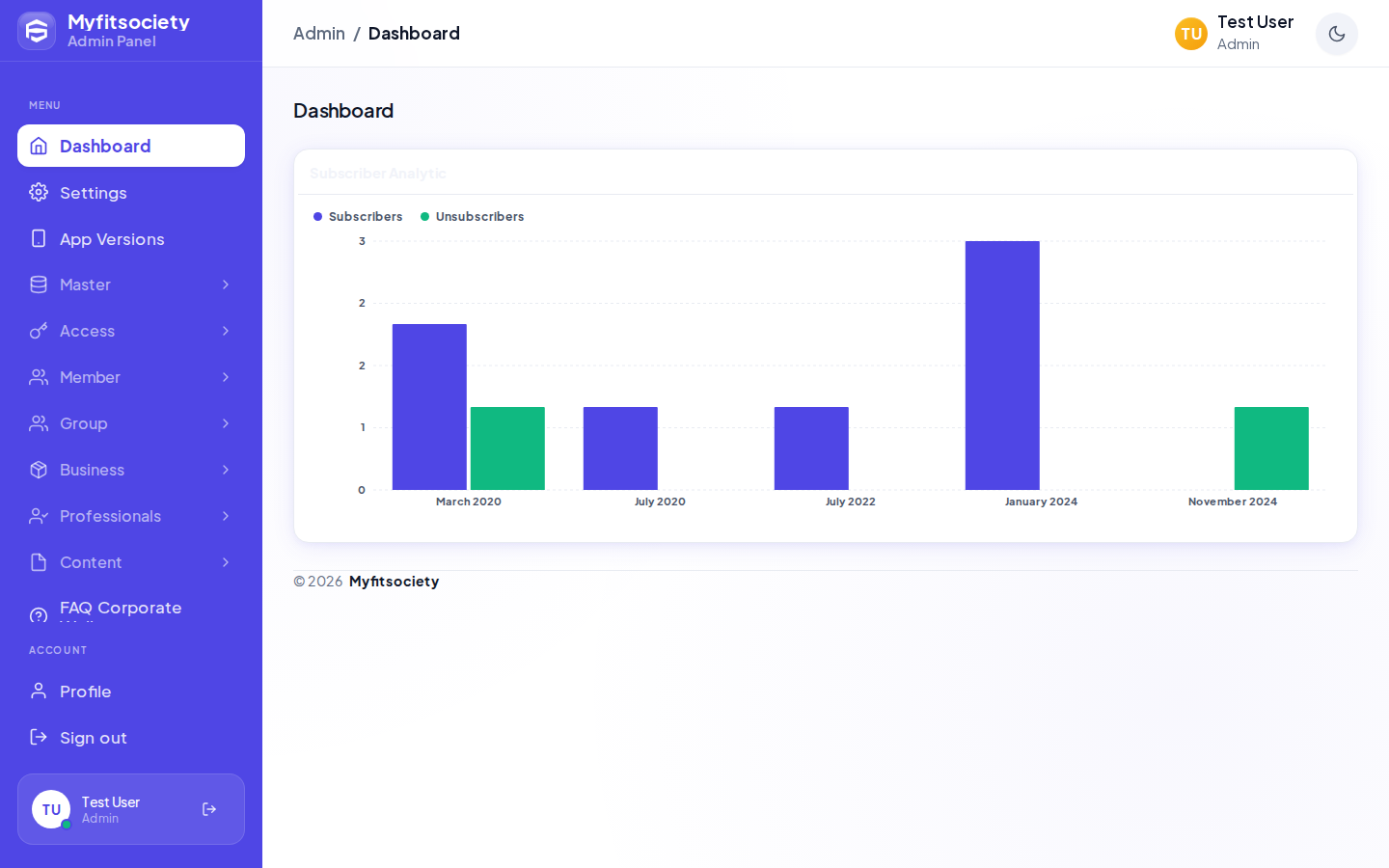Expand the Member menu chevron
Image resolution: width=1389 pixels, height=868 pixels.
226,377
